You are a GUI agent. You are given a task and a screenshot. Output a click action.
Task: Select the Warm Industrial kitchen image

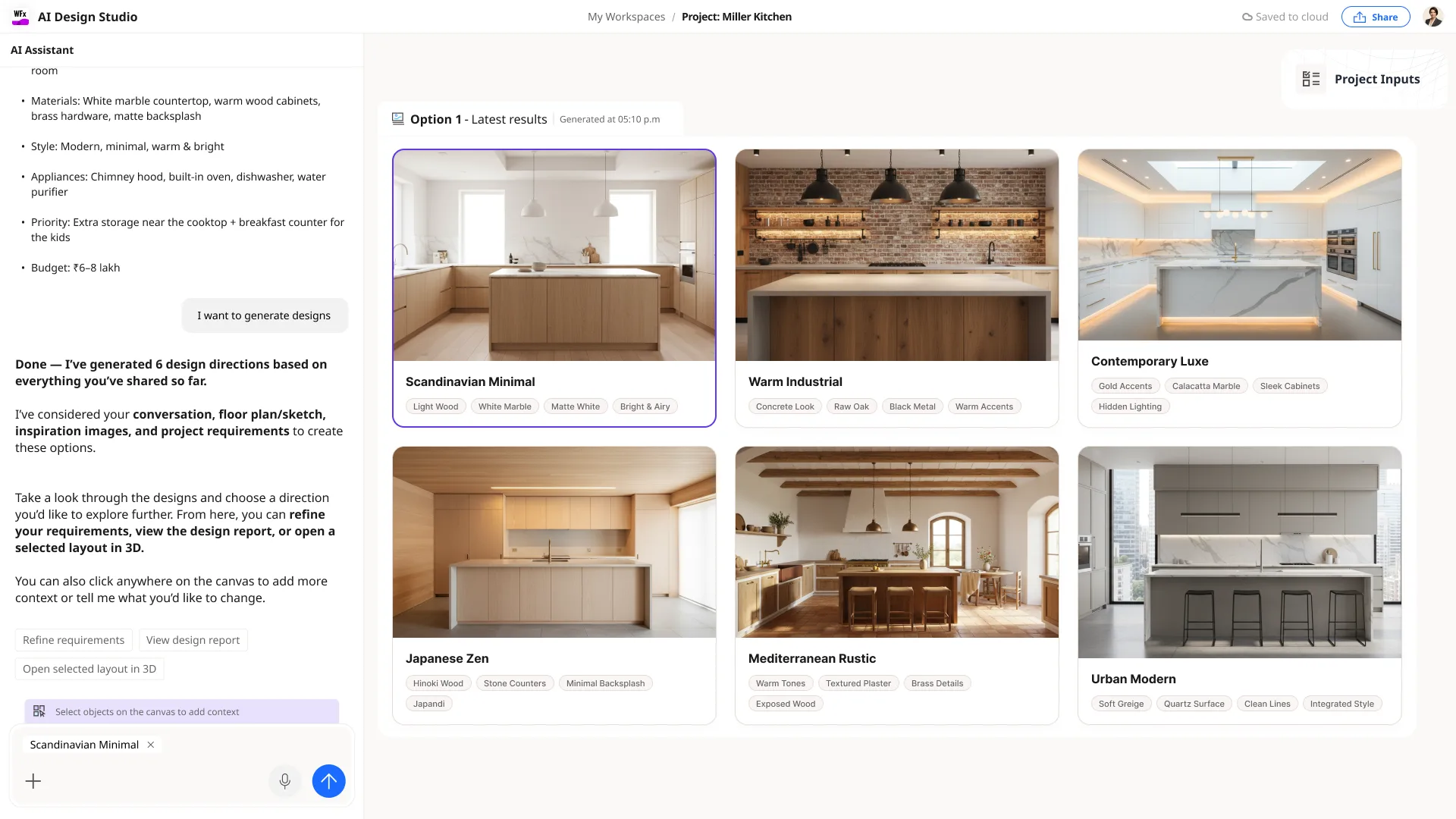897,256
